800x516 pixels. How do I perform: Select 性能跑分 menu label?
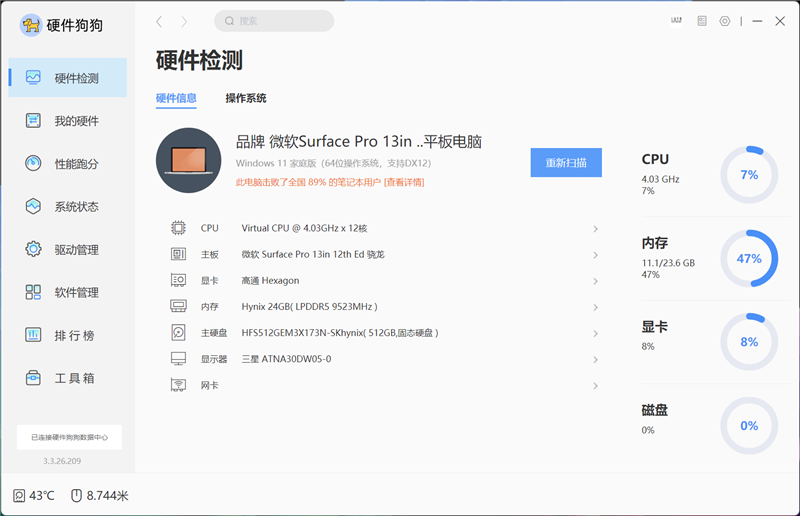77,164
